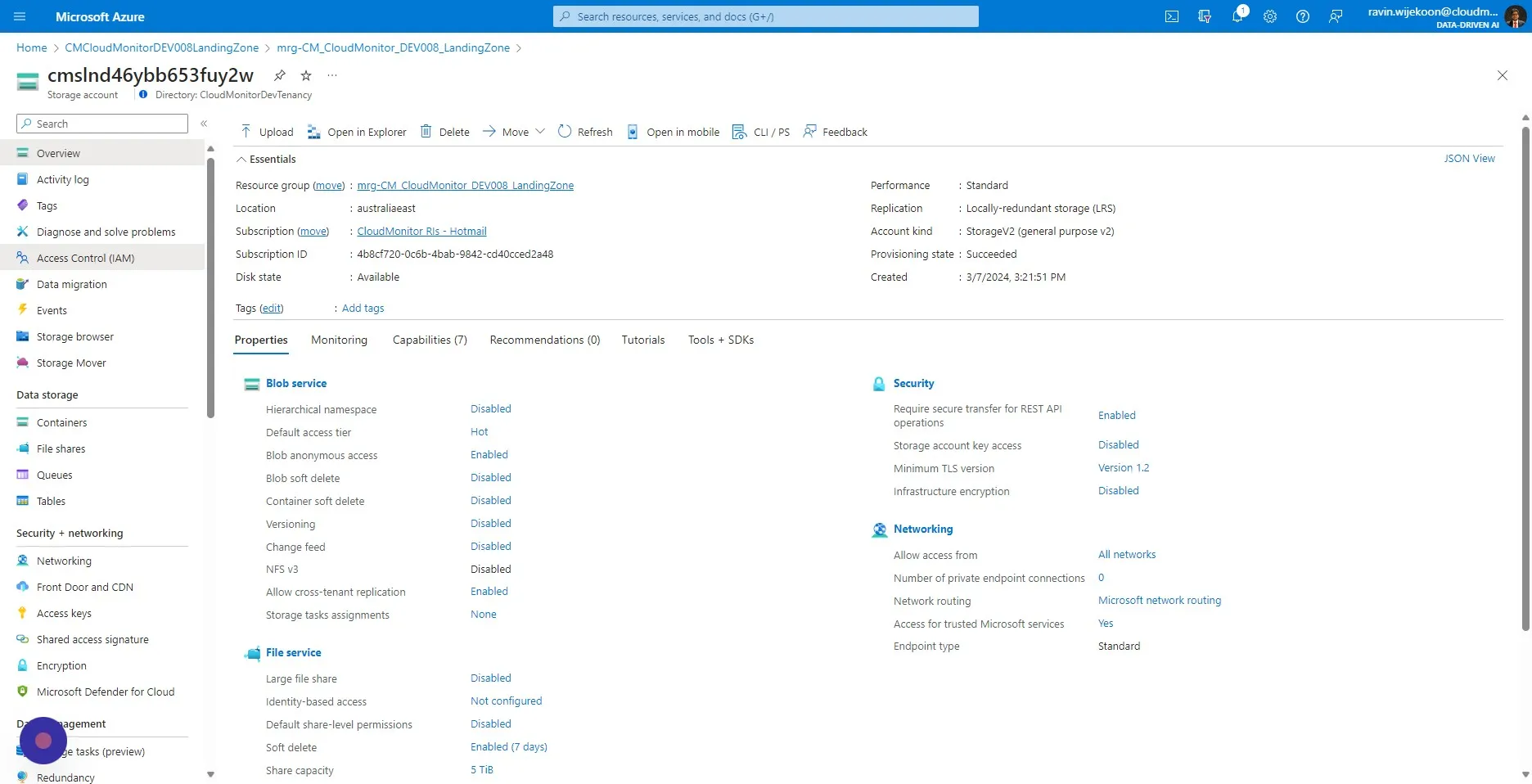Open Encryption in the sidebar
This screenshot has width=1532, height=784.
point(102,665)
